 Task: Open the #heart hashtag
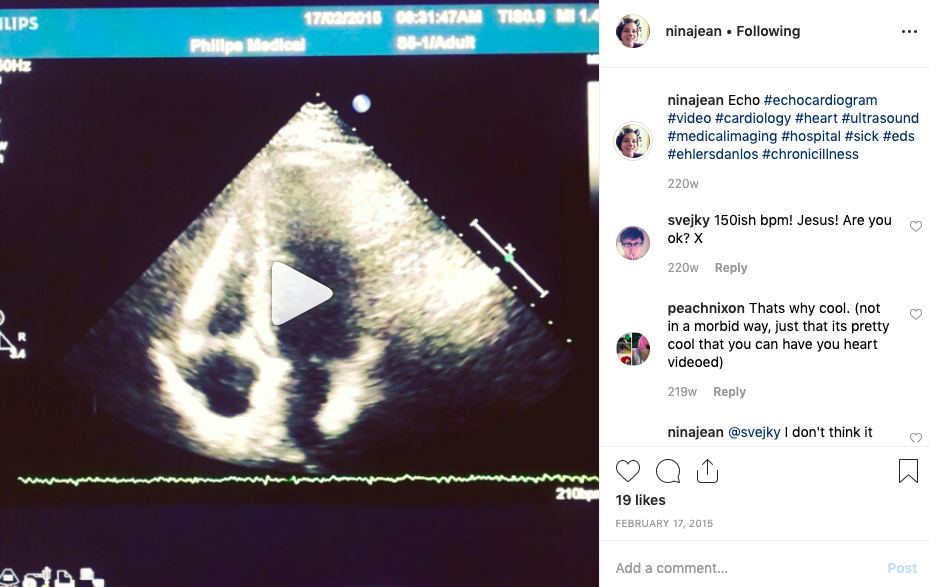pos(816,118)
